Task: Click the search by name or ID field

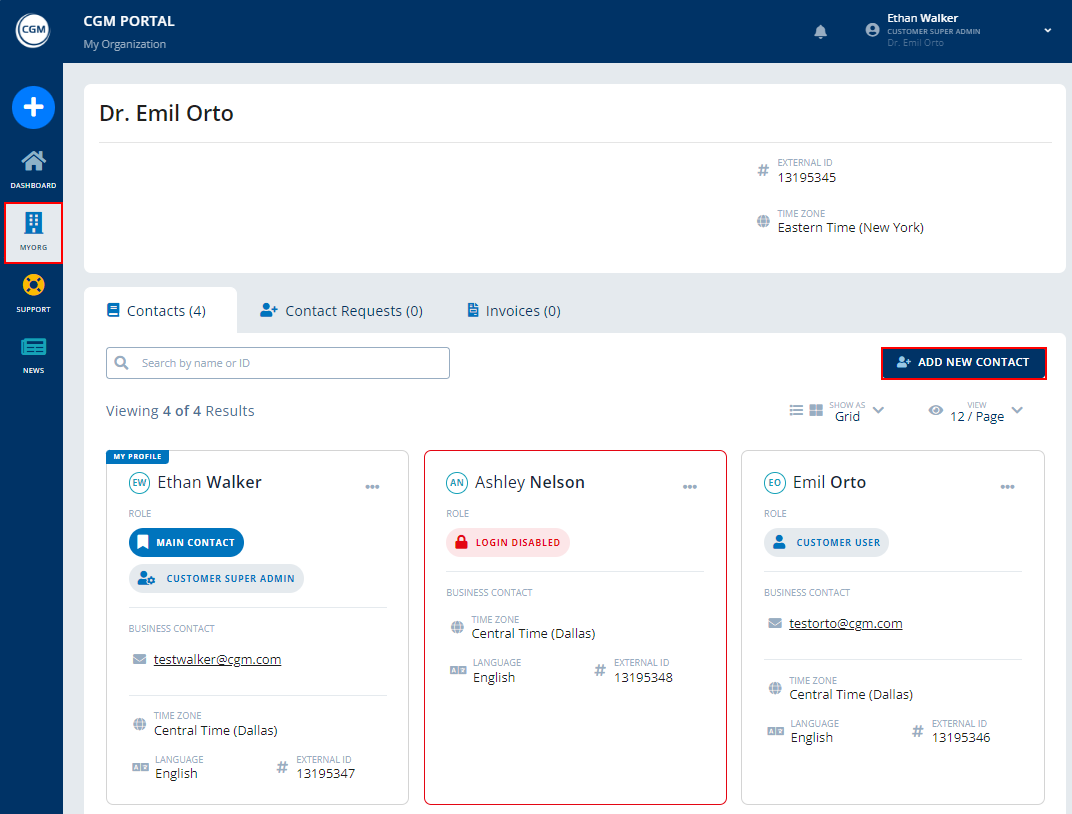Action: pos(278,363)
